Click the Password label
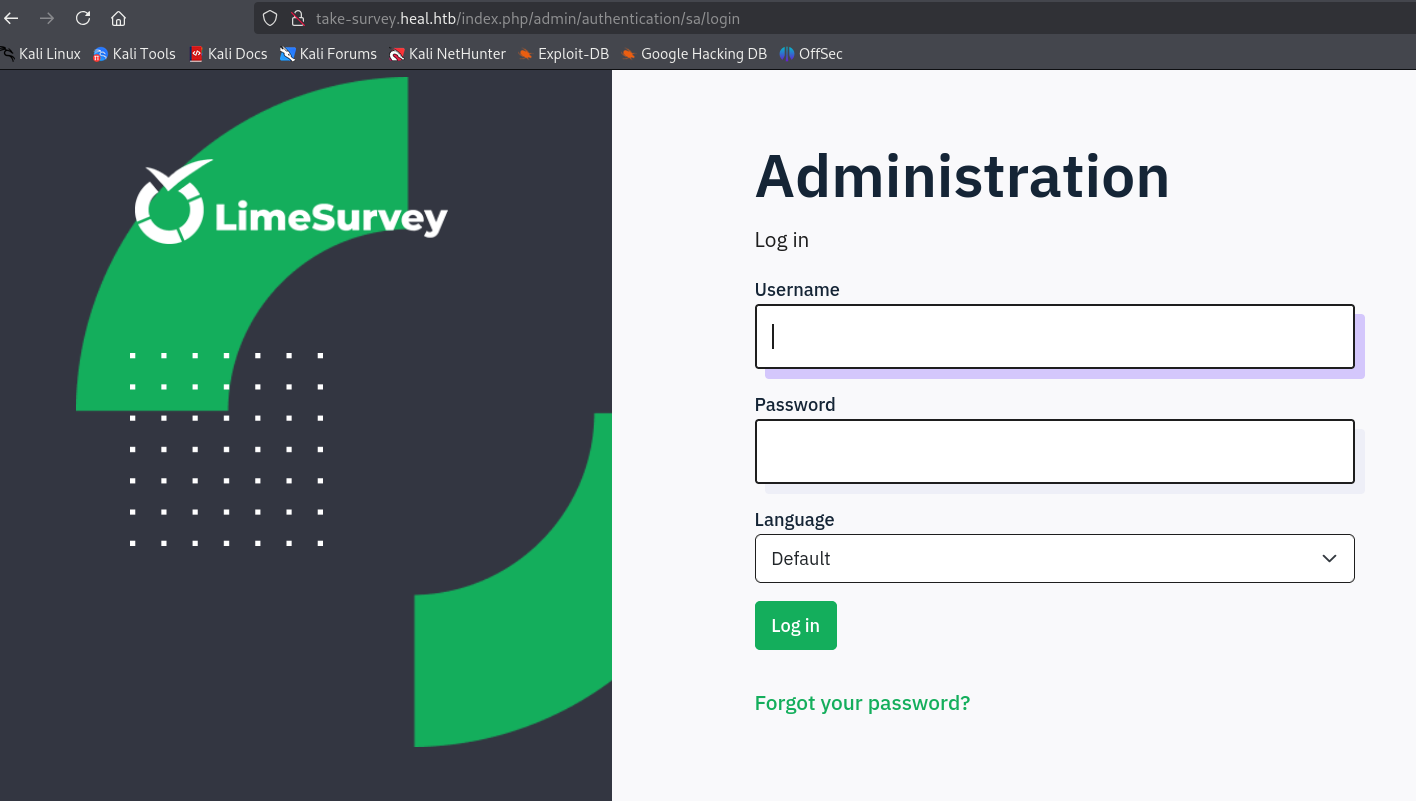The height and width of the screenshot is (801, 1416). pos(795,405)
